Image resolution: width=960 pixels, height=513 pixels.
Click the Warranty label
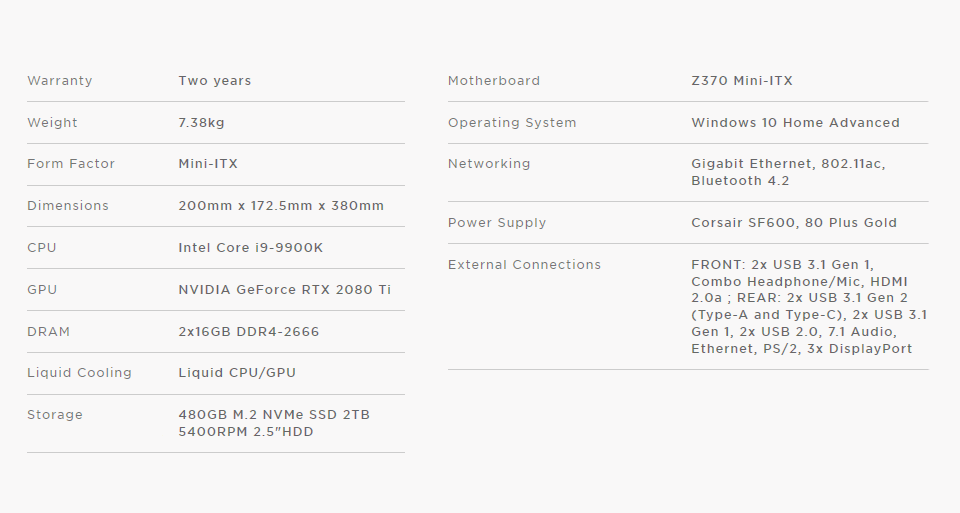click(59, 81)
